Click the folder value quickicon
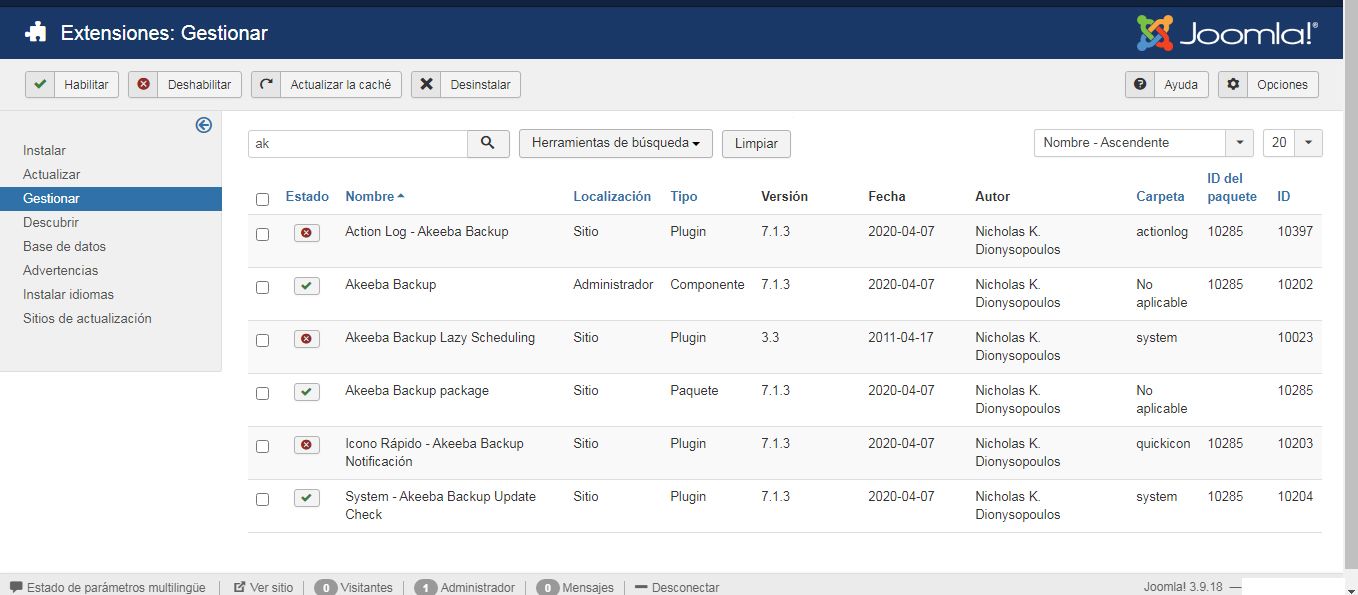 pos(1163,444)
